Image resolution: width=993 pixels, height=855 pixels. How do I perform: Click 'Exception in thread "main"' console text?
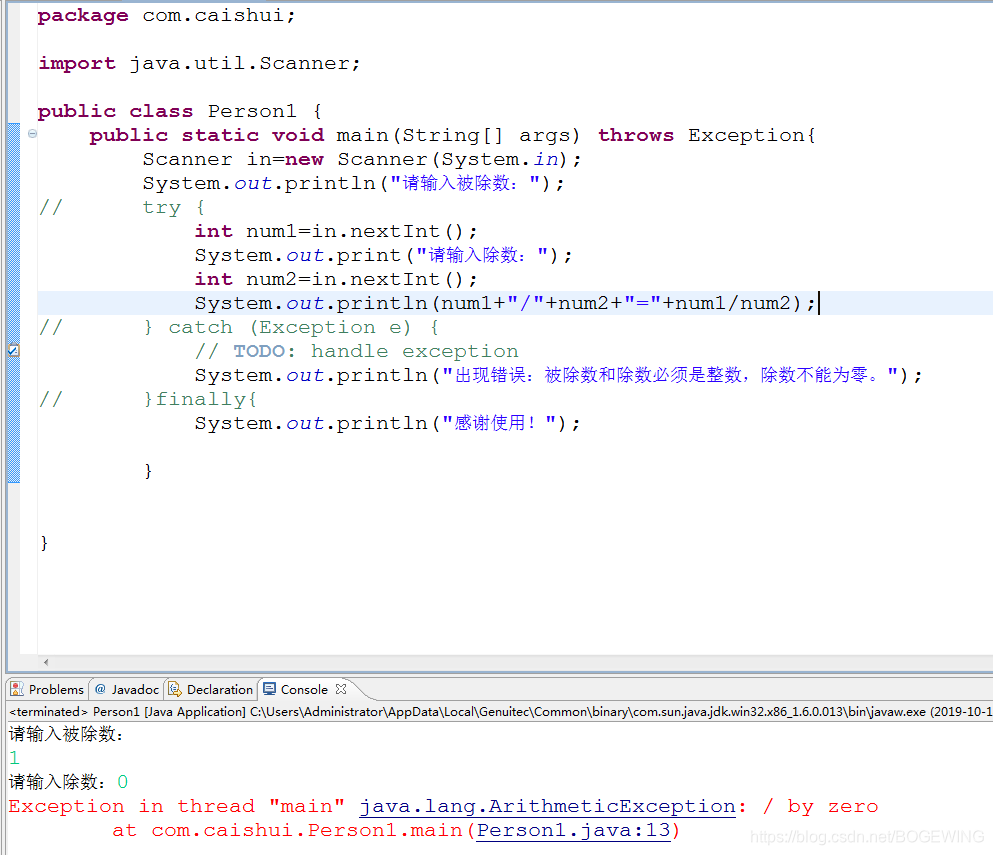(x=177, y=806)
